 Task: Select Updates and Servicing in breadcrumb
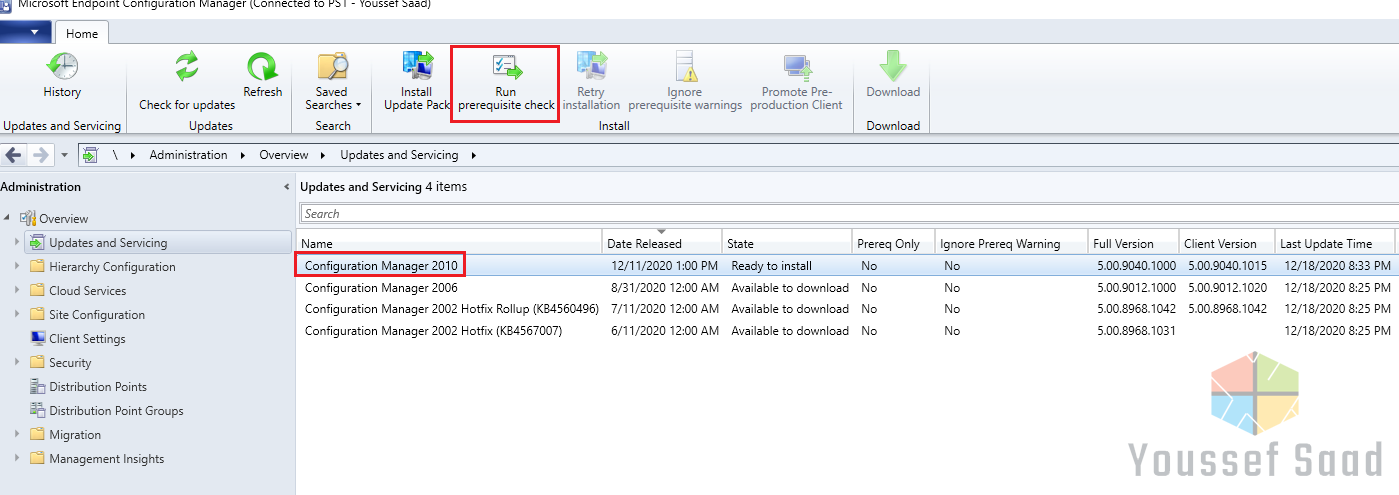click(x=399, y=155)
